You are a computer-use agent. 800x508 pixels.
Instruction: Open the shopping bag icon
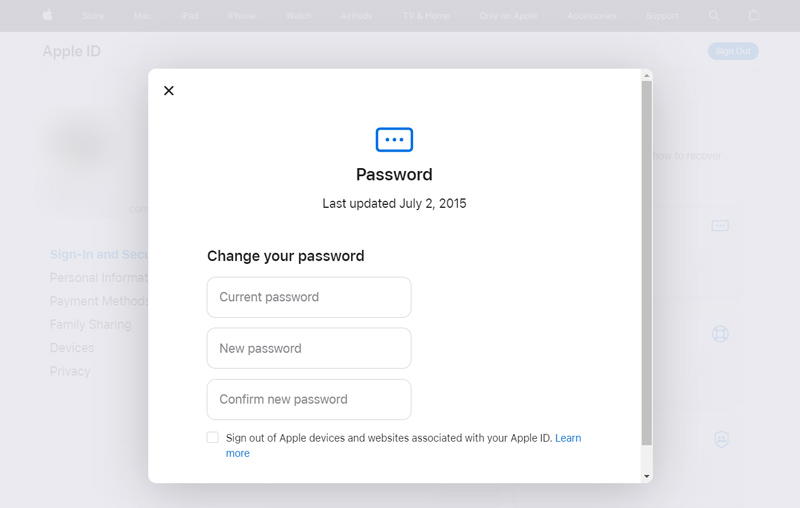pos(754,15)
